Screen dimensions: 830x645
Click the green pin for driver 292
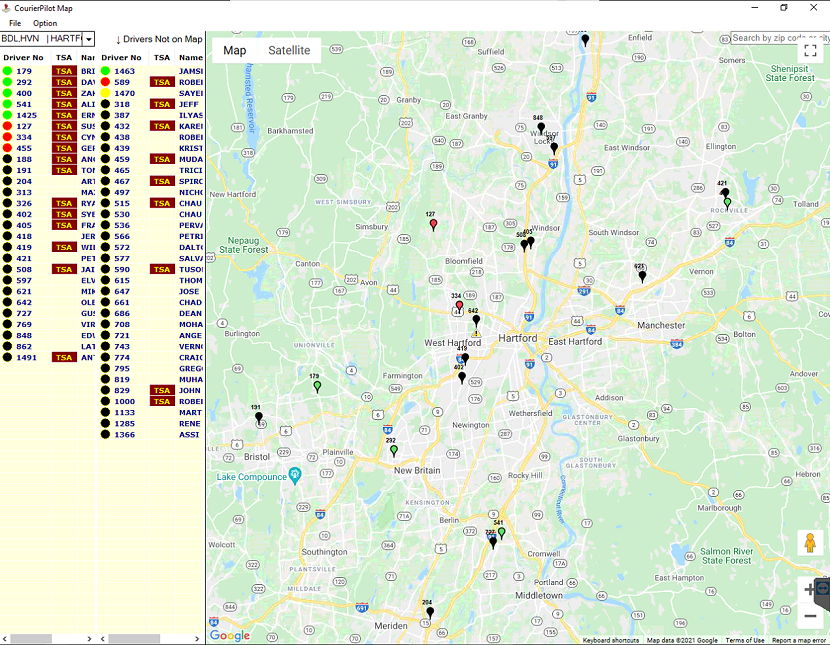pyautogui.click(x=393, y=450)
